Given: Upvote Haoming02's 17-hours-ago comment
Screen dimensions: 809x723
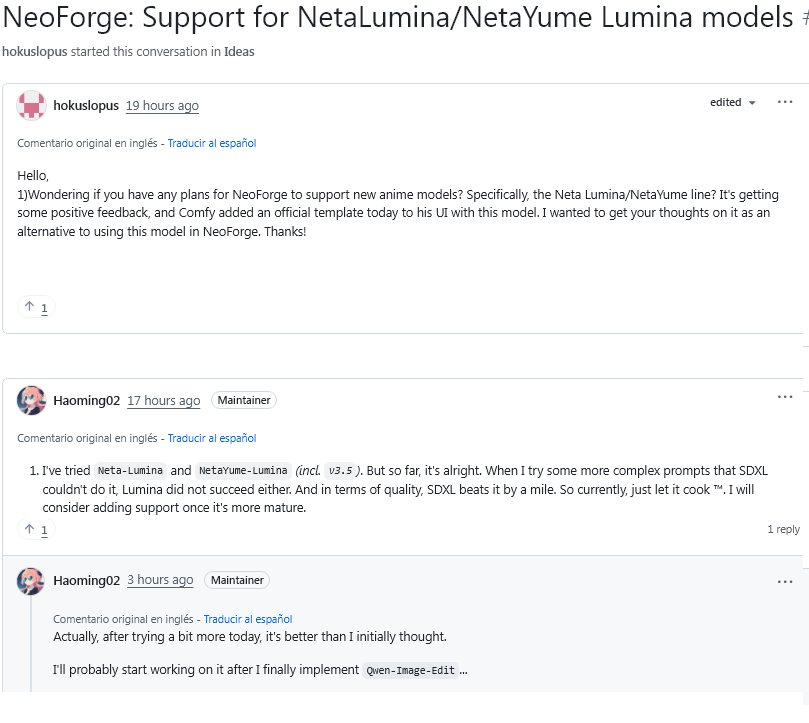Looking at the screenshot, I should point(36,529).
